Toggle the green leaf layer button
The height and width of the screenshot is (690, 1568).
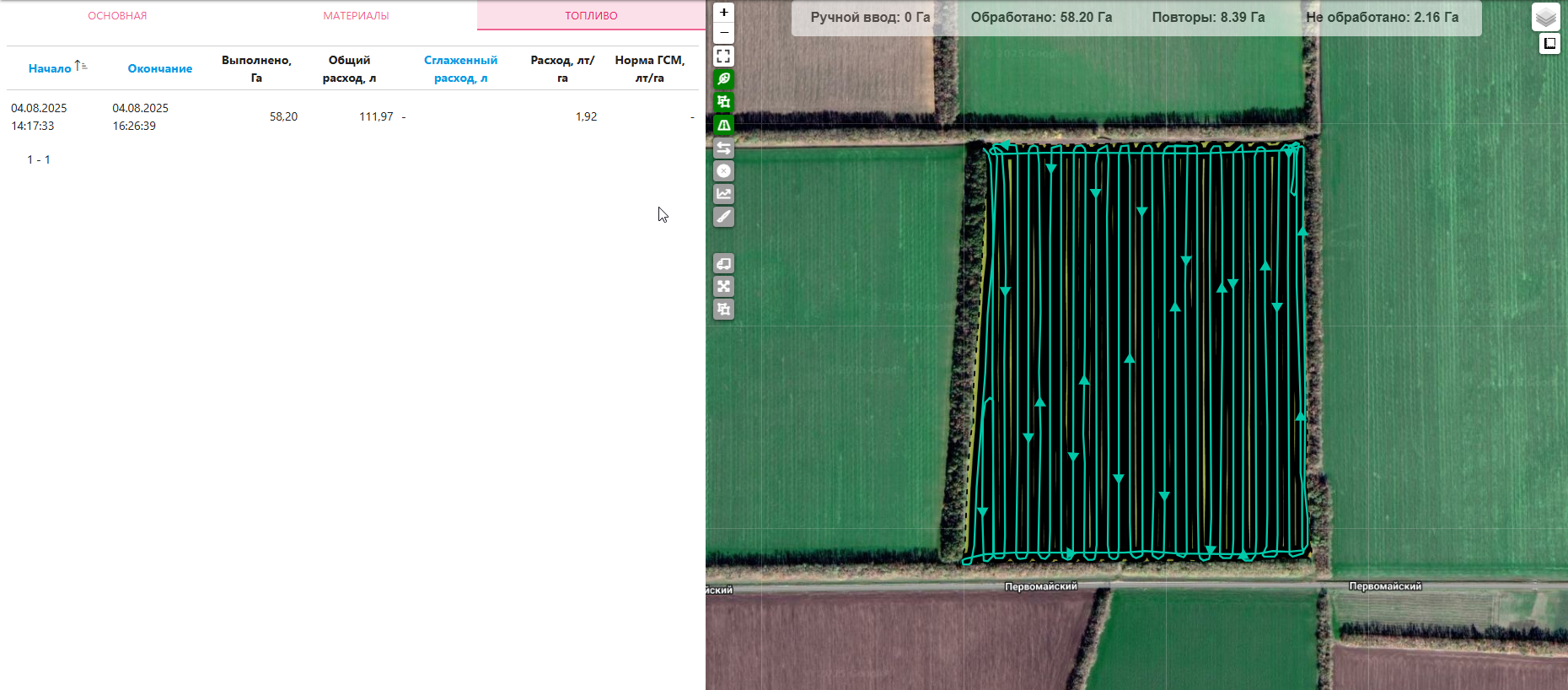(723, 79)
